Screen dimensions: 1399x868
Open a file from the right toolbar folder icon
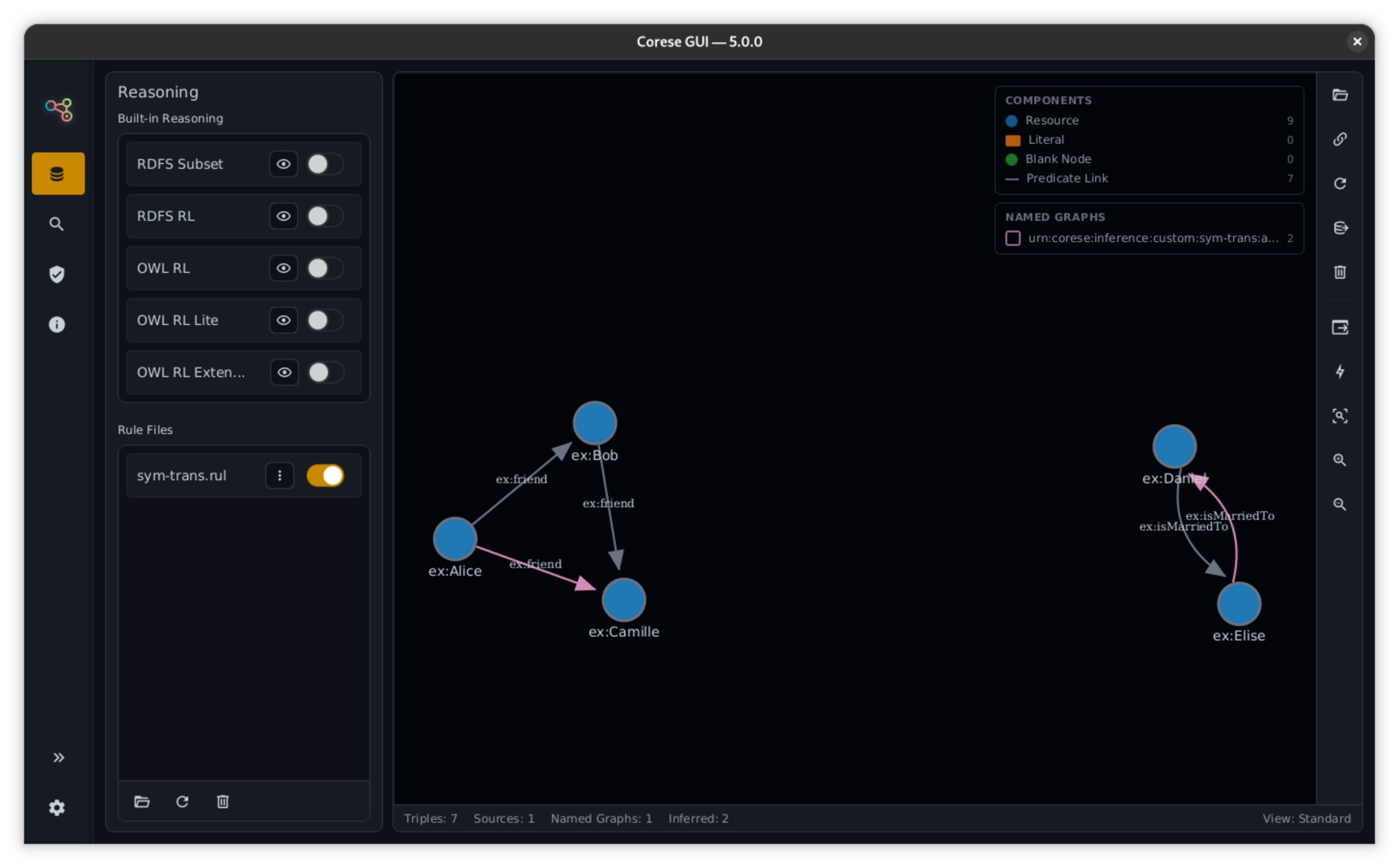[1341, 95]
